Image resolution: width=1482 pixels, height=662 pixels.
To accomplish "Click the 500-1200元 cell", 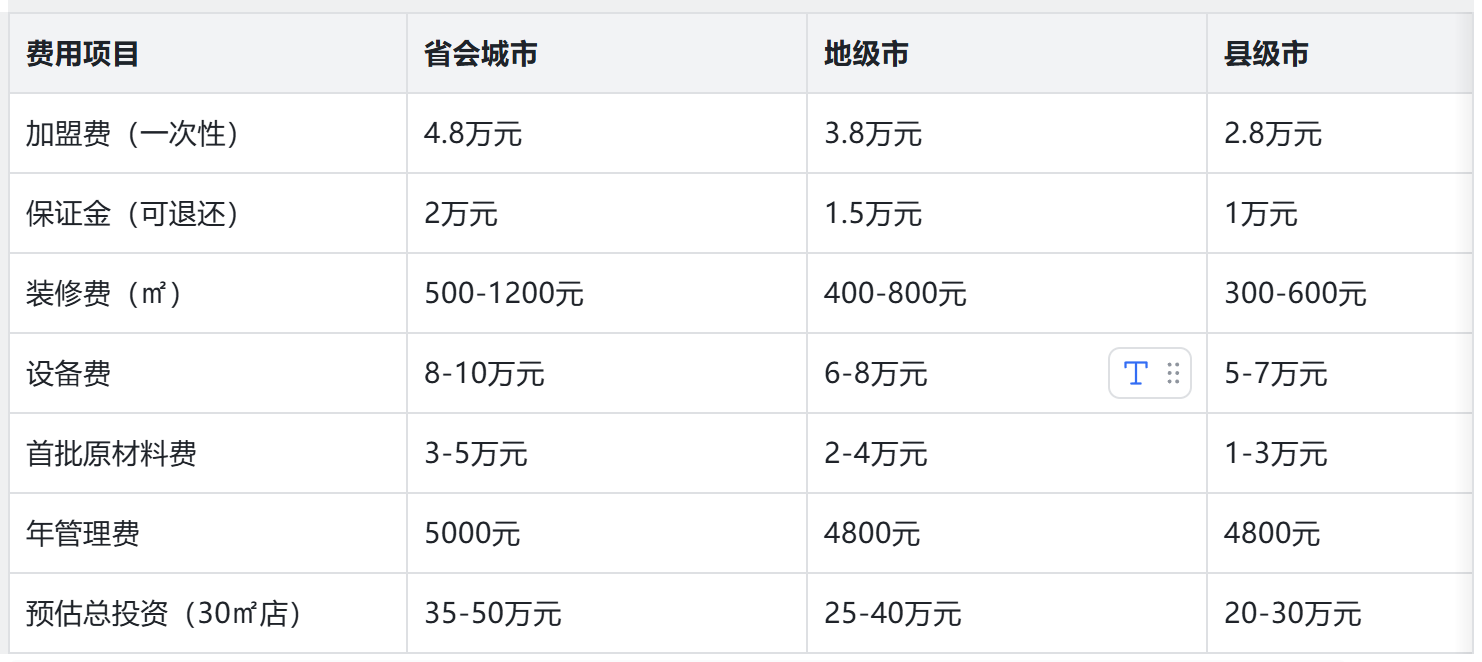I will pos(504,294).
